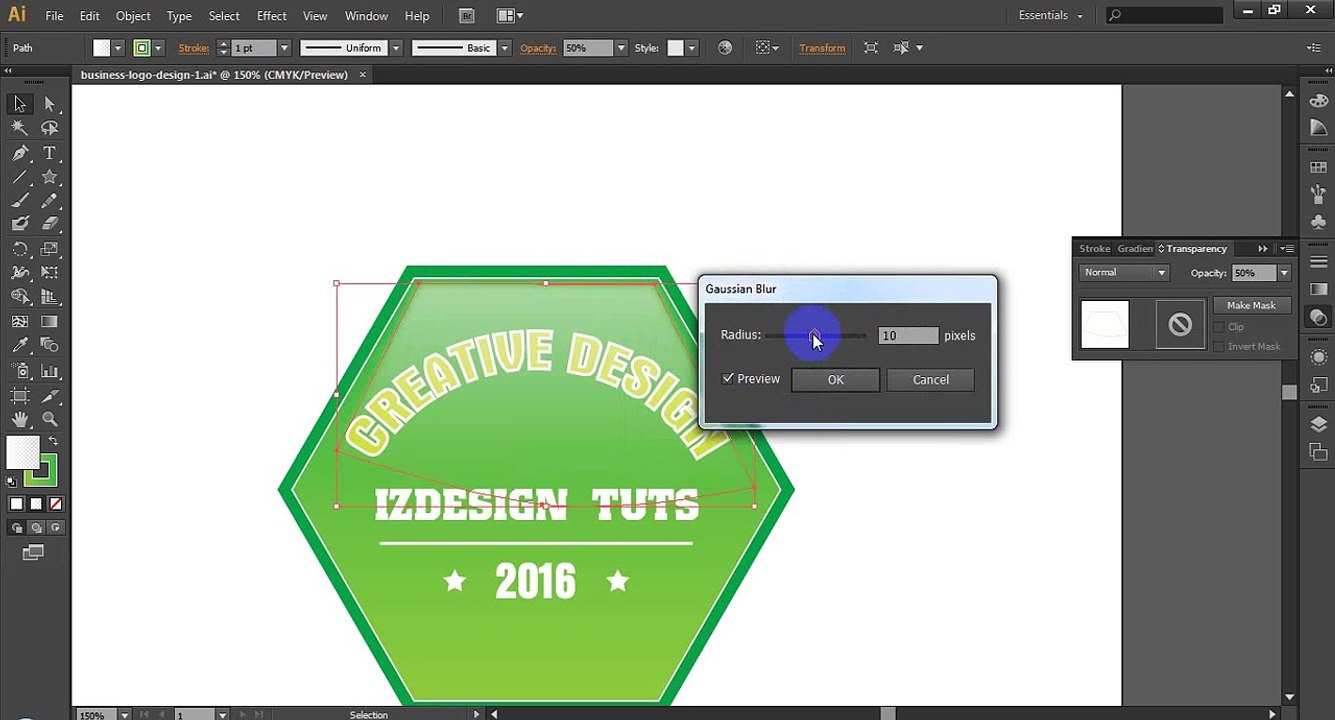This screenshot has height=720, width=1335.
Task: Choose the Column Graph tool
Action: coord(49,371)
